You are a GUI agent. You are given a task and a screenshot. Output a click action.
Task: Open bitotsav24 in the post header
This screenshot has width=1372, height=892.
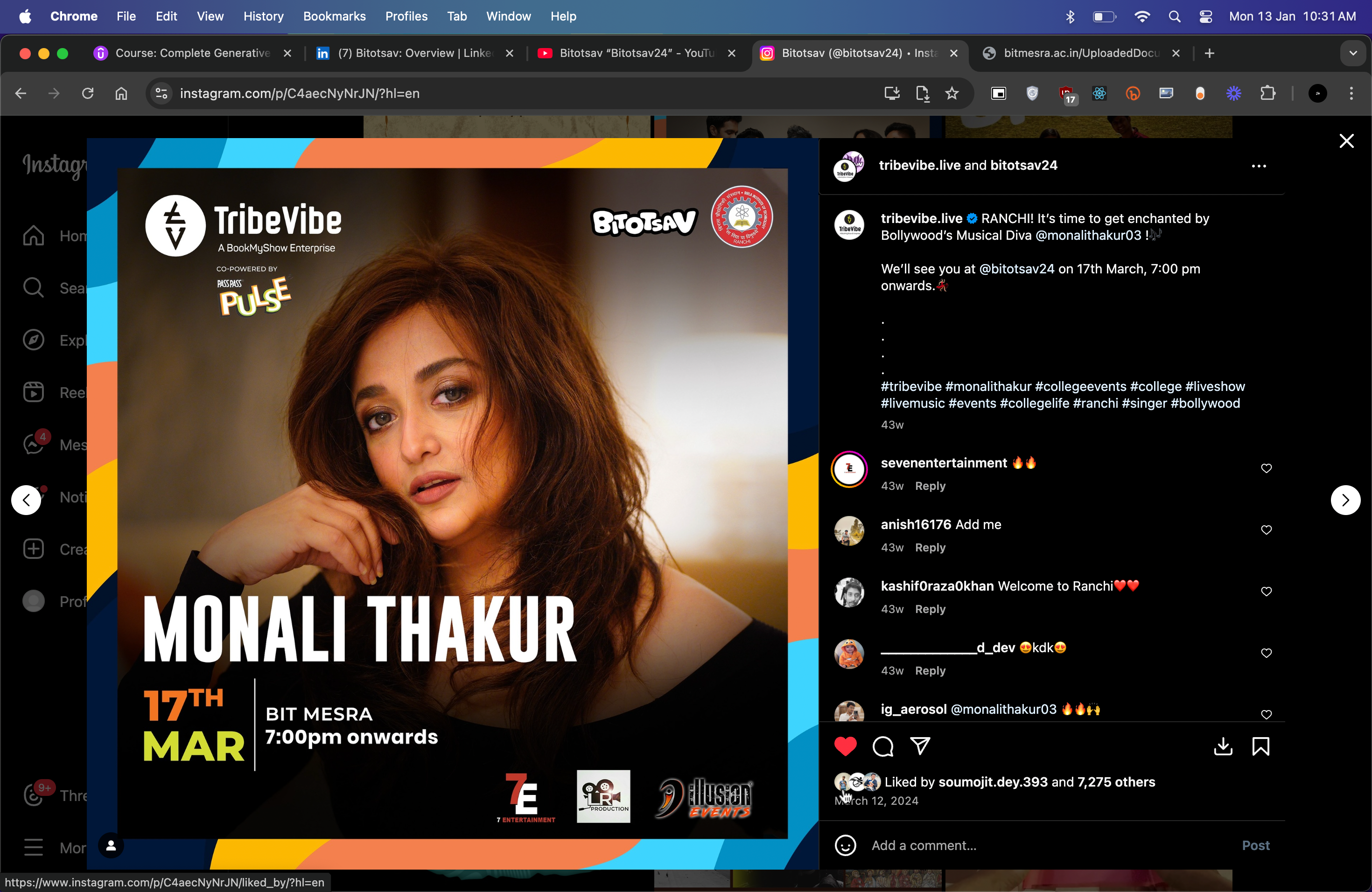point(1024,165)
